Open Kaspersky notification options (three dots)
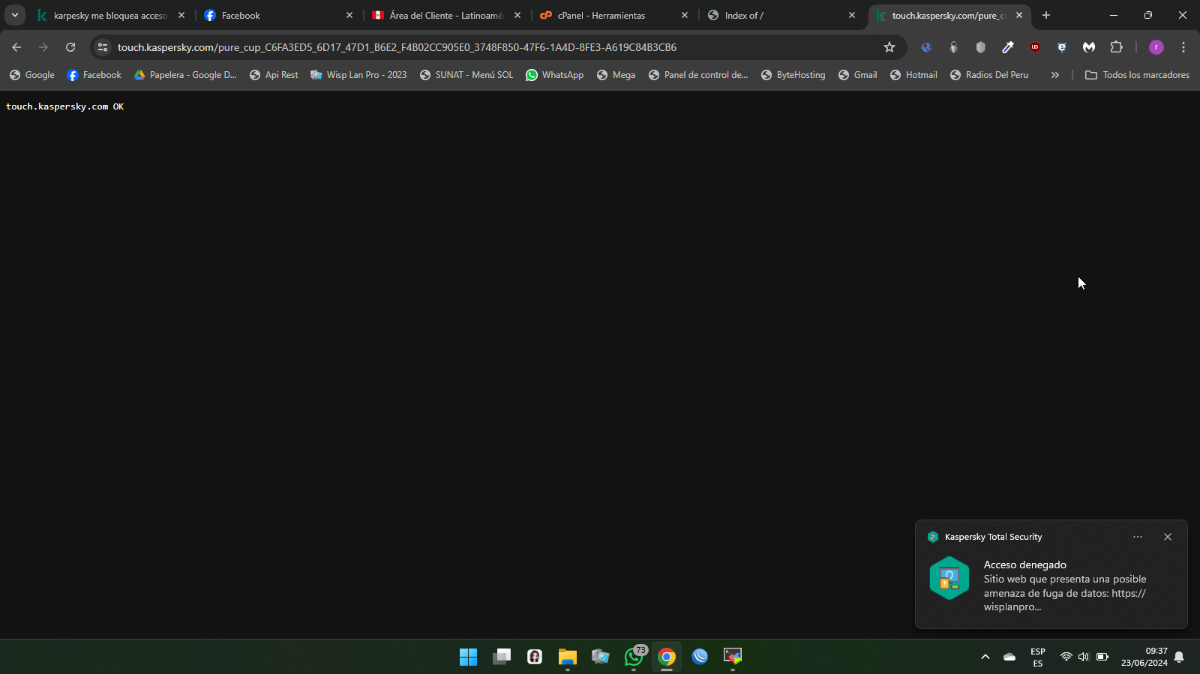1200x674 pixels. (x=1138, y=537)
